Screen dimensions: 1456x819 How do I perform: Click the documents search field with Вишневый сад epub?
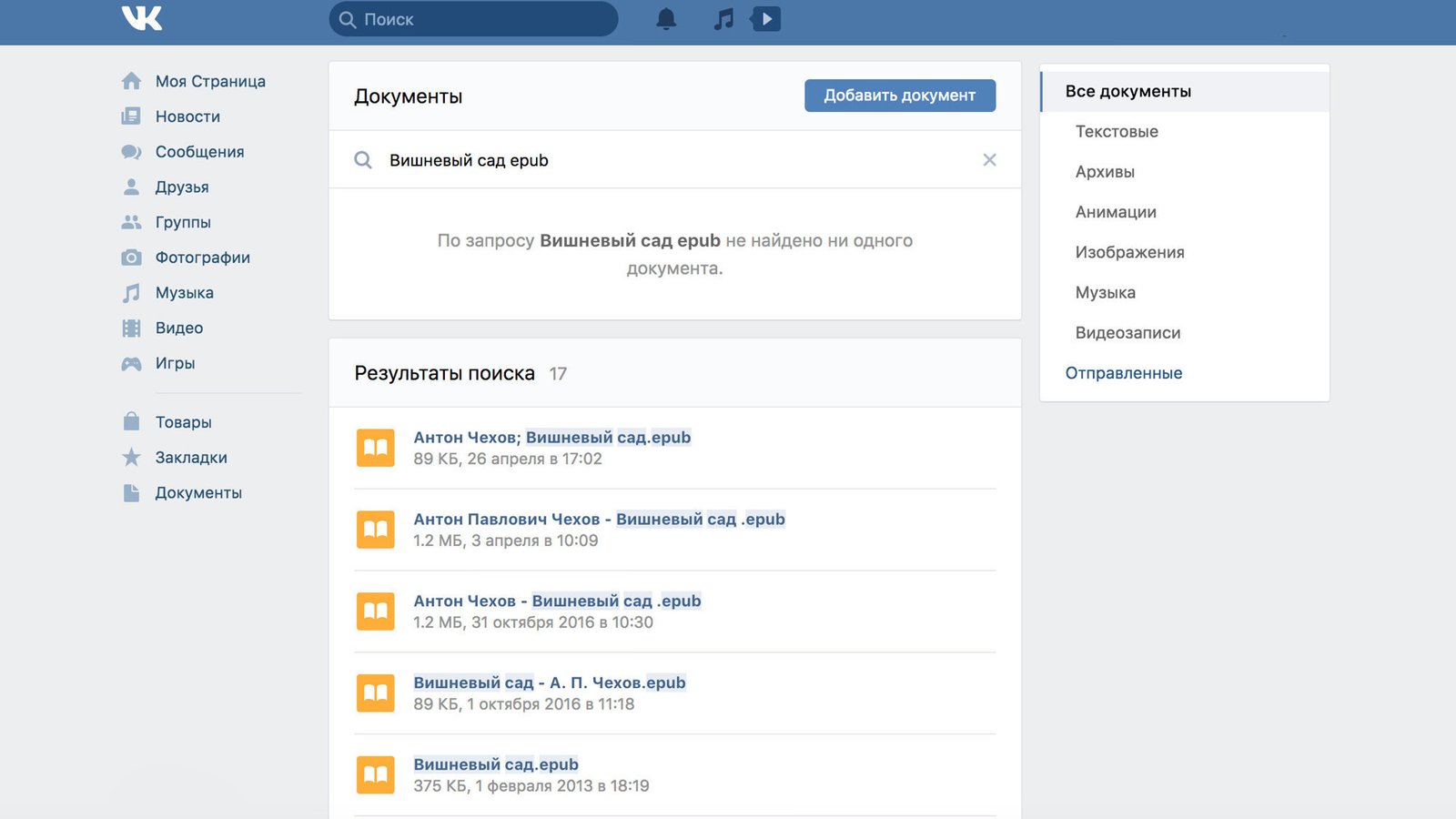(x=673, y=160)
